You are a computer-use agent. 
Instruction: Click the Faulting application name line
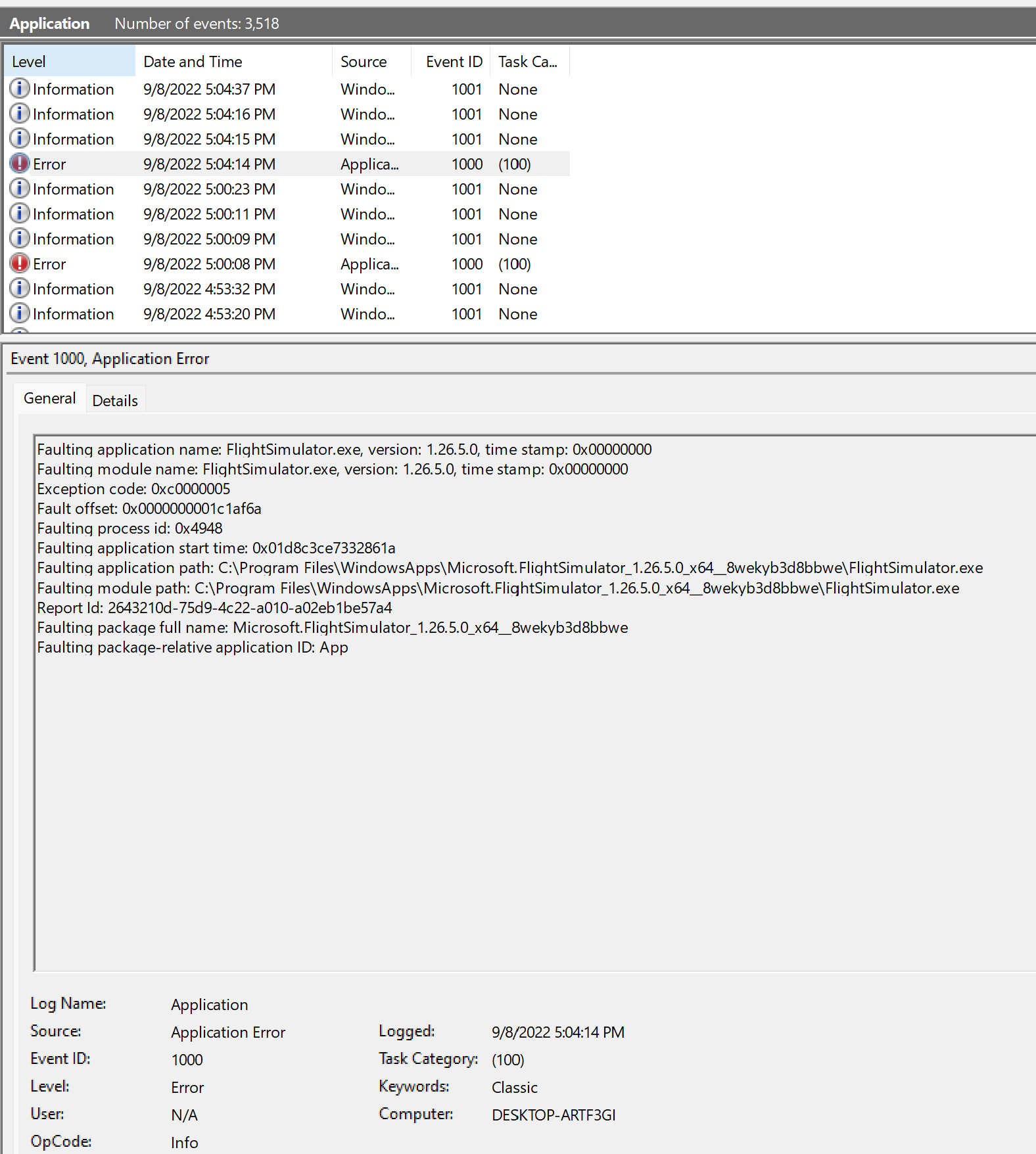(x=344, y=450)
